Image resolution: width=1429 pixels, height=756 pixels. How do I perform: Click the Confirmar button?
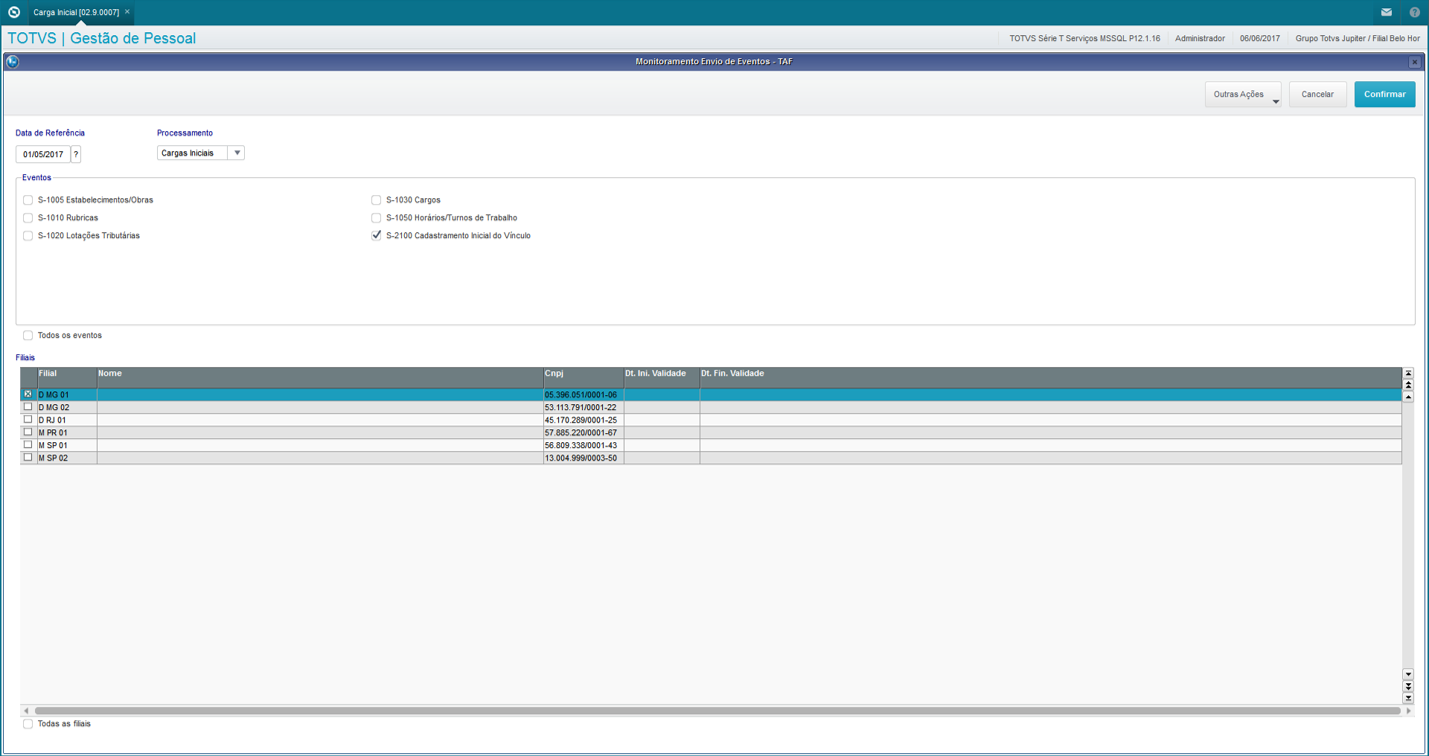point(1385,94)
